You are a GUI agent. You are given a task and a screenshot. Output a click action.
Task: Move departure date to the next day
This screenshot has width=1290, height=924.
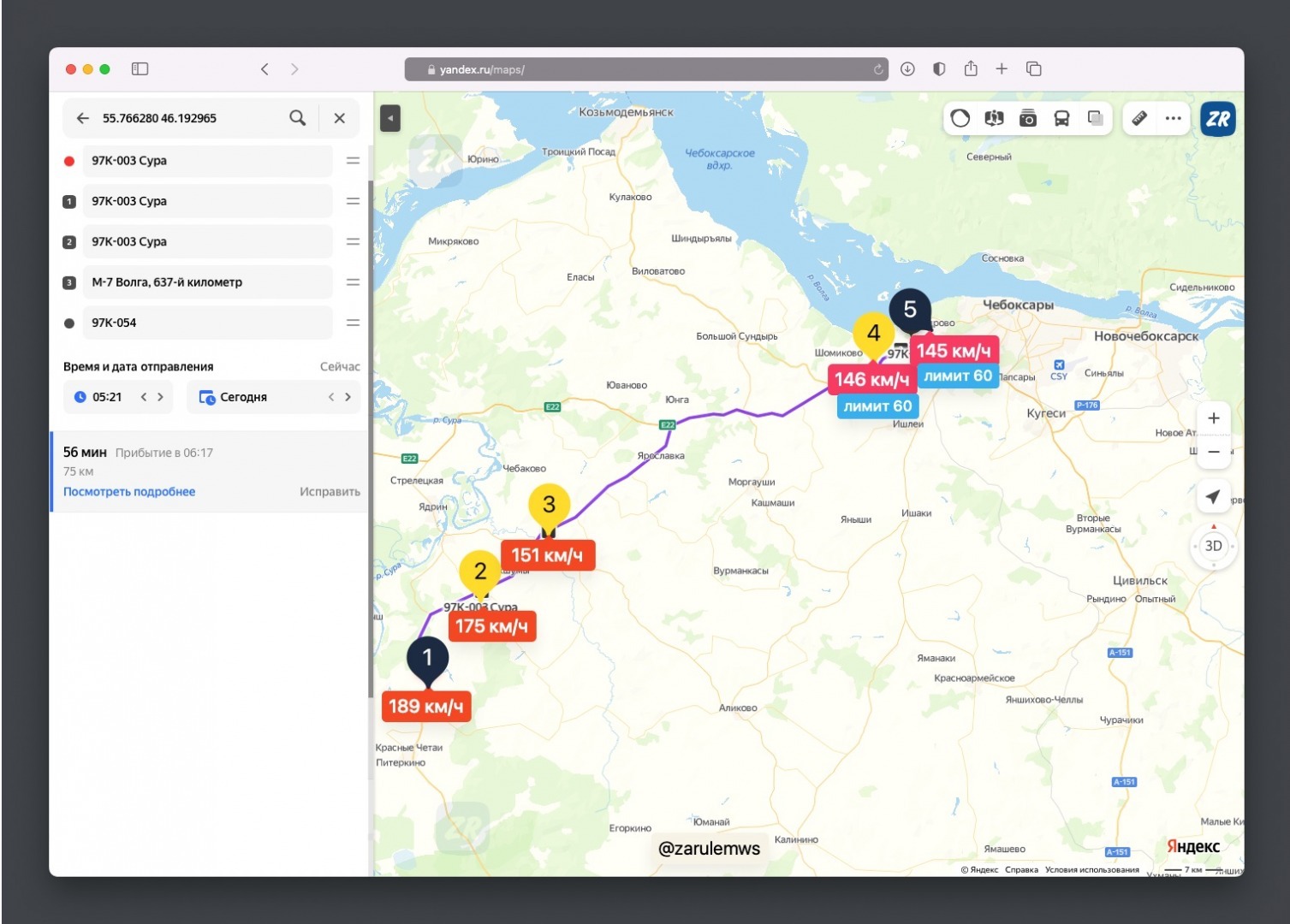pyautogui.click(x=348, y=397)
